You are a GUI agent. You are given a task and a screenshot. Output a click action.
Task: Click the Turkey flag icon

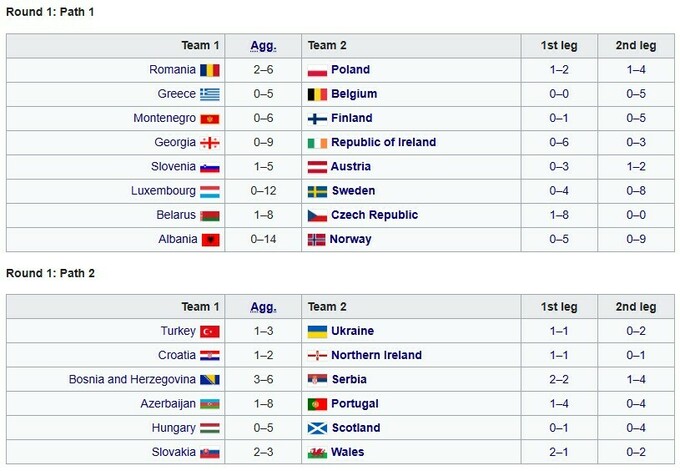click(210, 331)
